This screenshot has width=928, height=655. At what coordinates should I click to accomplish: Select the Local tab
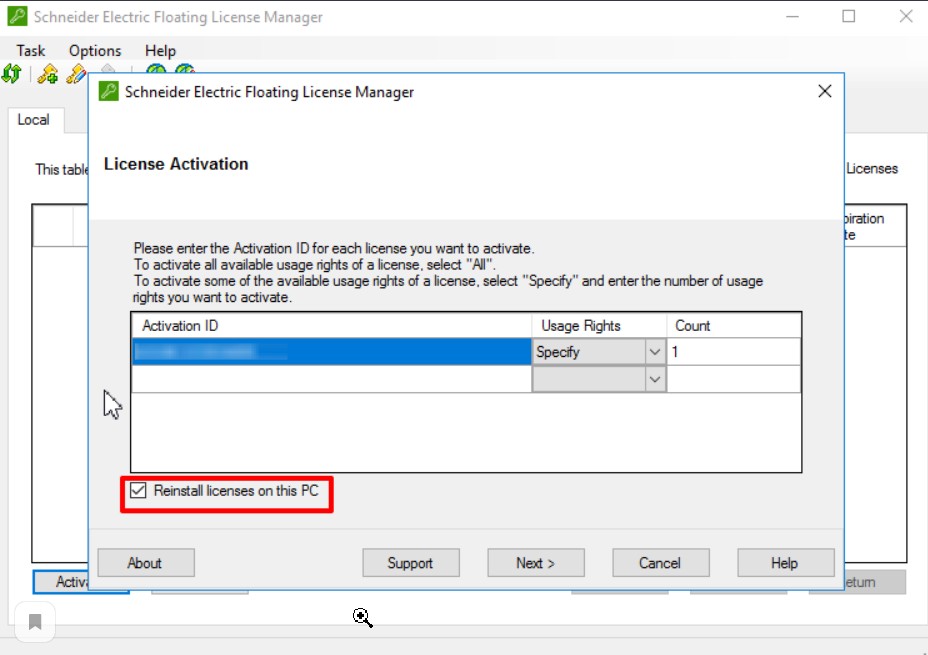coord(34,120)
